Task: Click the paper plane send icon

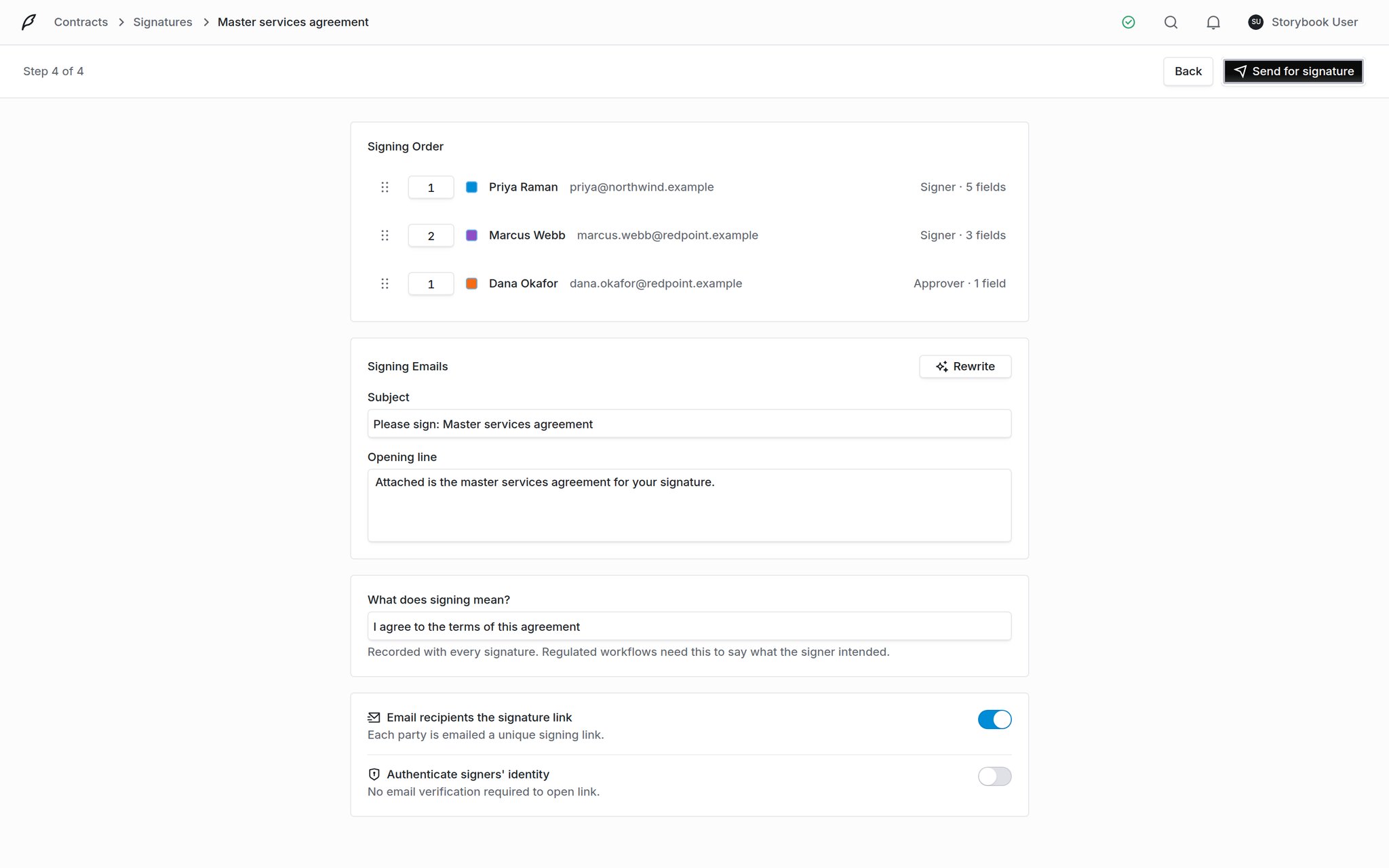Action: tap(1240, 71)
